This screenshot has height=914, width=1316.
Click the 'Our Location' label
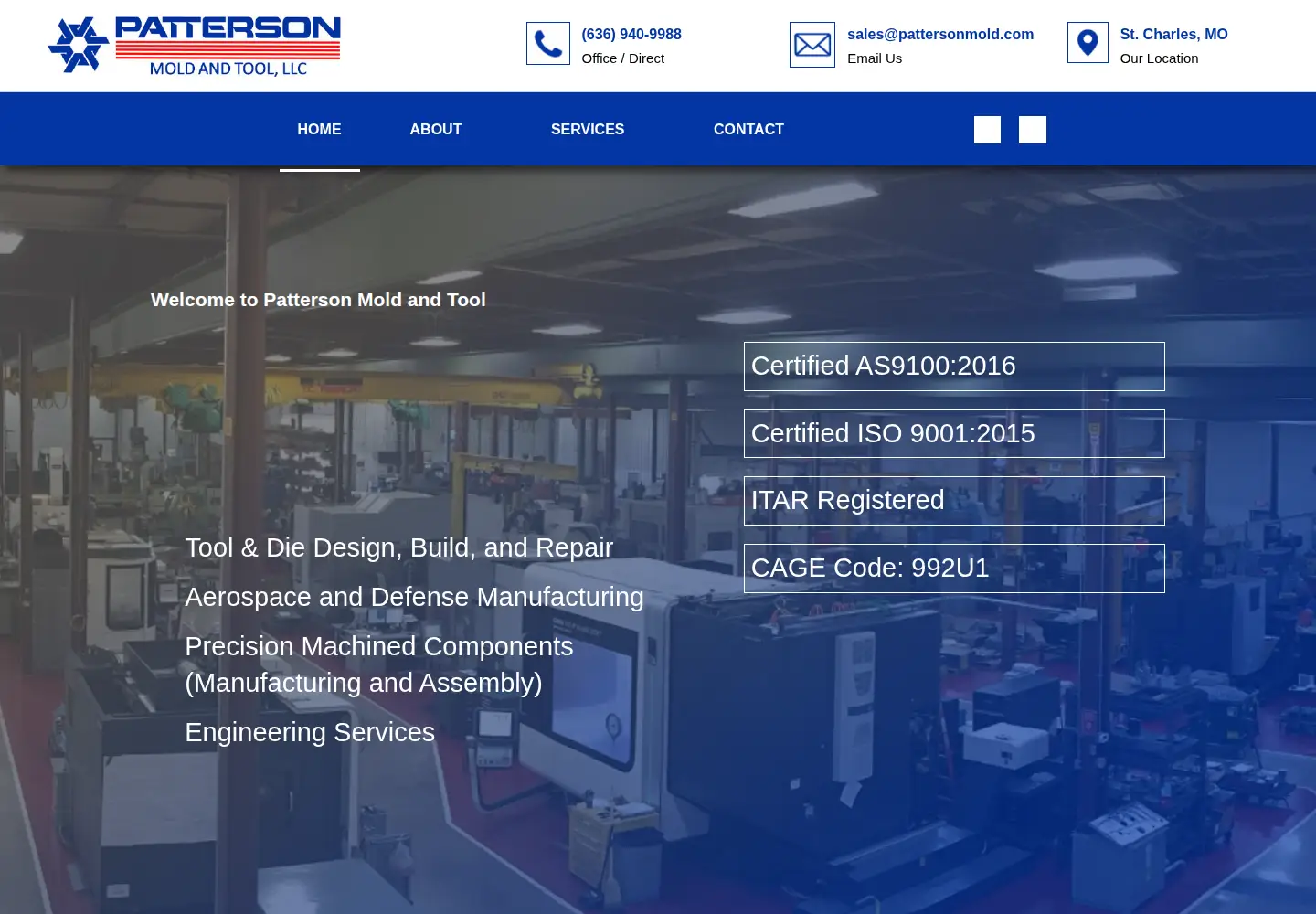[1159, 58]
